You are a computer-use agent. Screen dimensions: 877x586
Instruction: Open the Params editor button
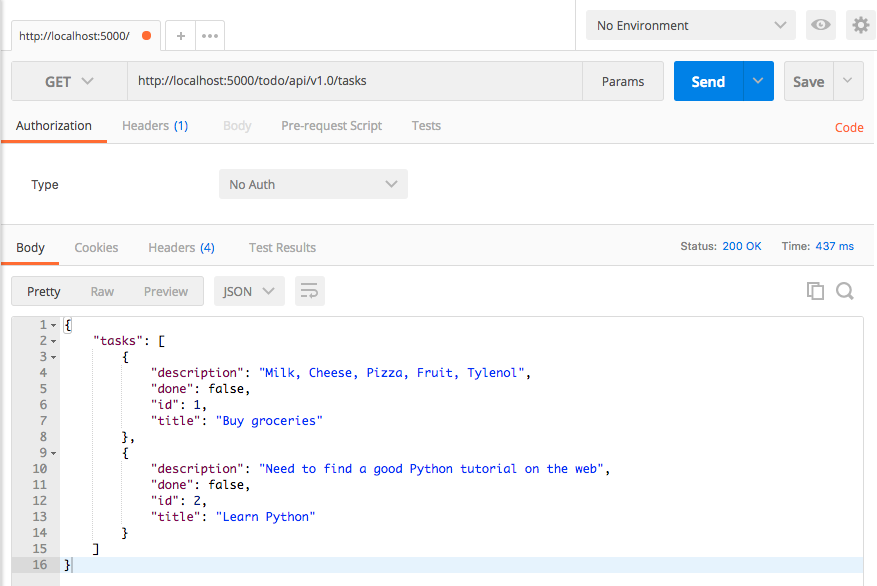[x=623, y=81]
